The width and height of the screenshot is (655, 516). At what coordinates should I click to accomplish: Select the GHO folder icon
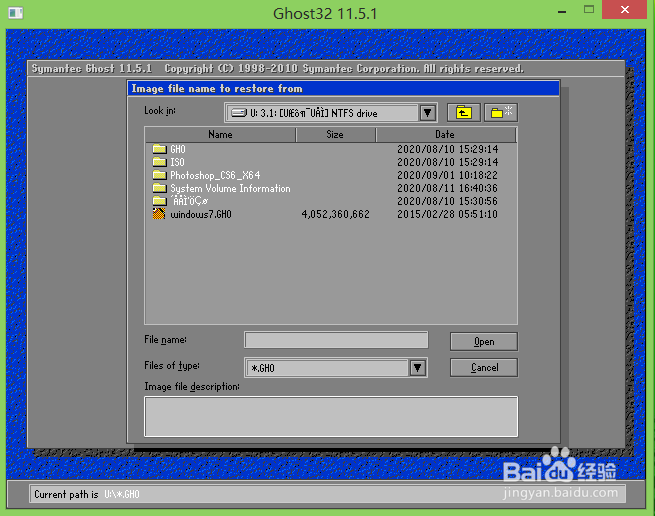point(159,149)
